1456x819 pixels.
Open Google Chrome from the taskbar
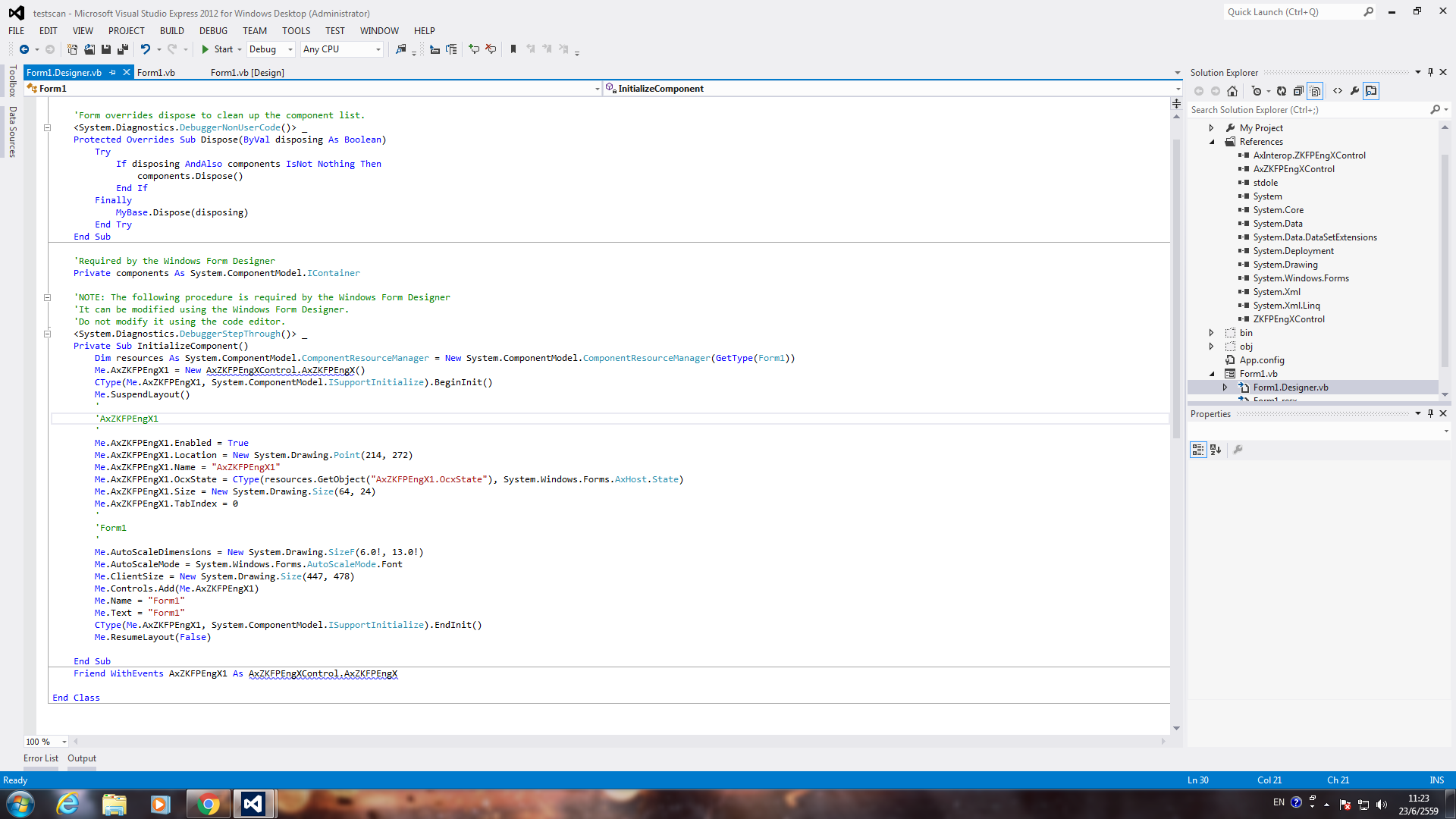click(x=208, y=804)
